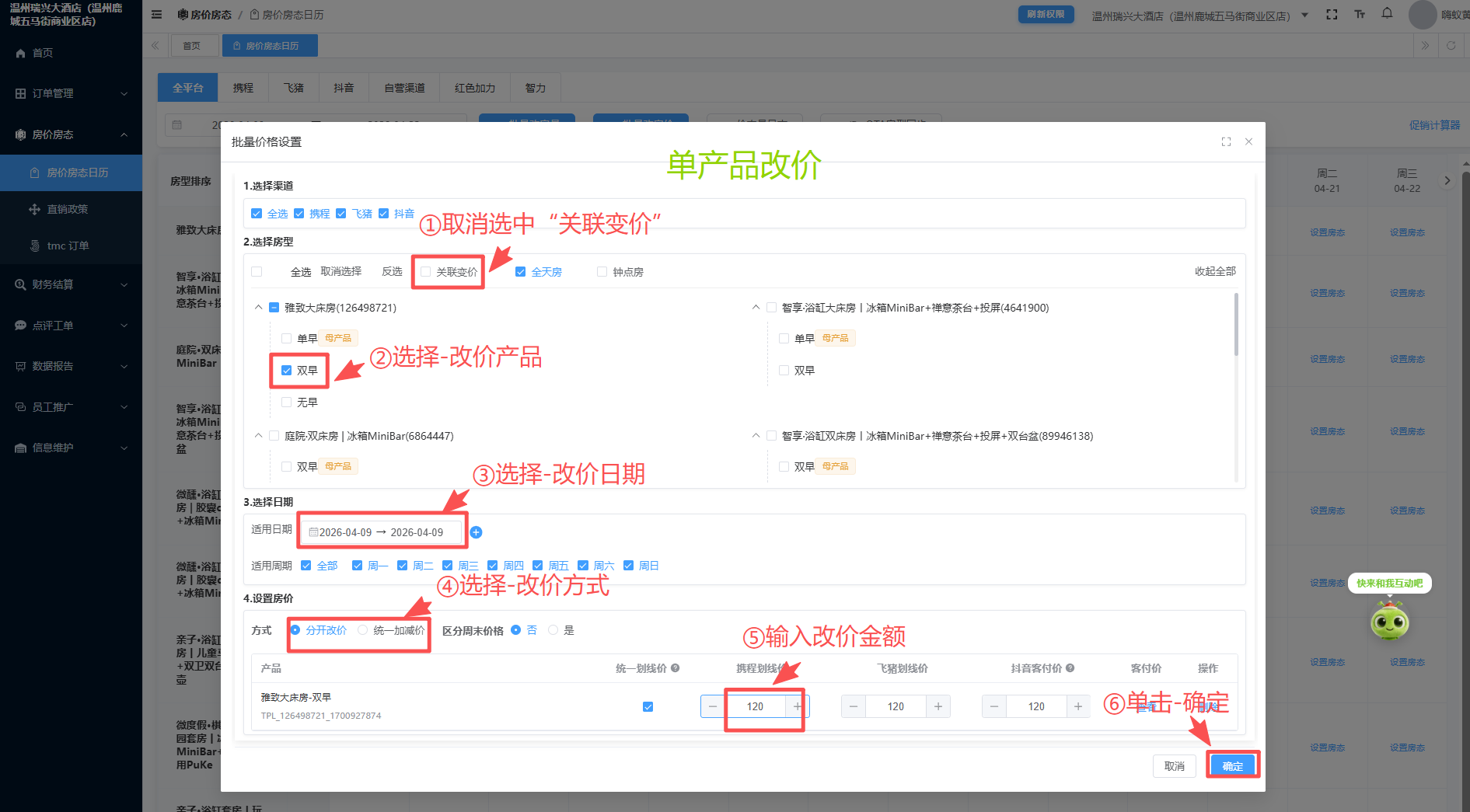1470x812 pixels.
Task: Switch to the 携程 platform tab
Action: [x=243, y=87]
